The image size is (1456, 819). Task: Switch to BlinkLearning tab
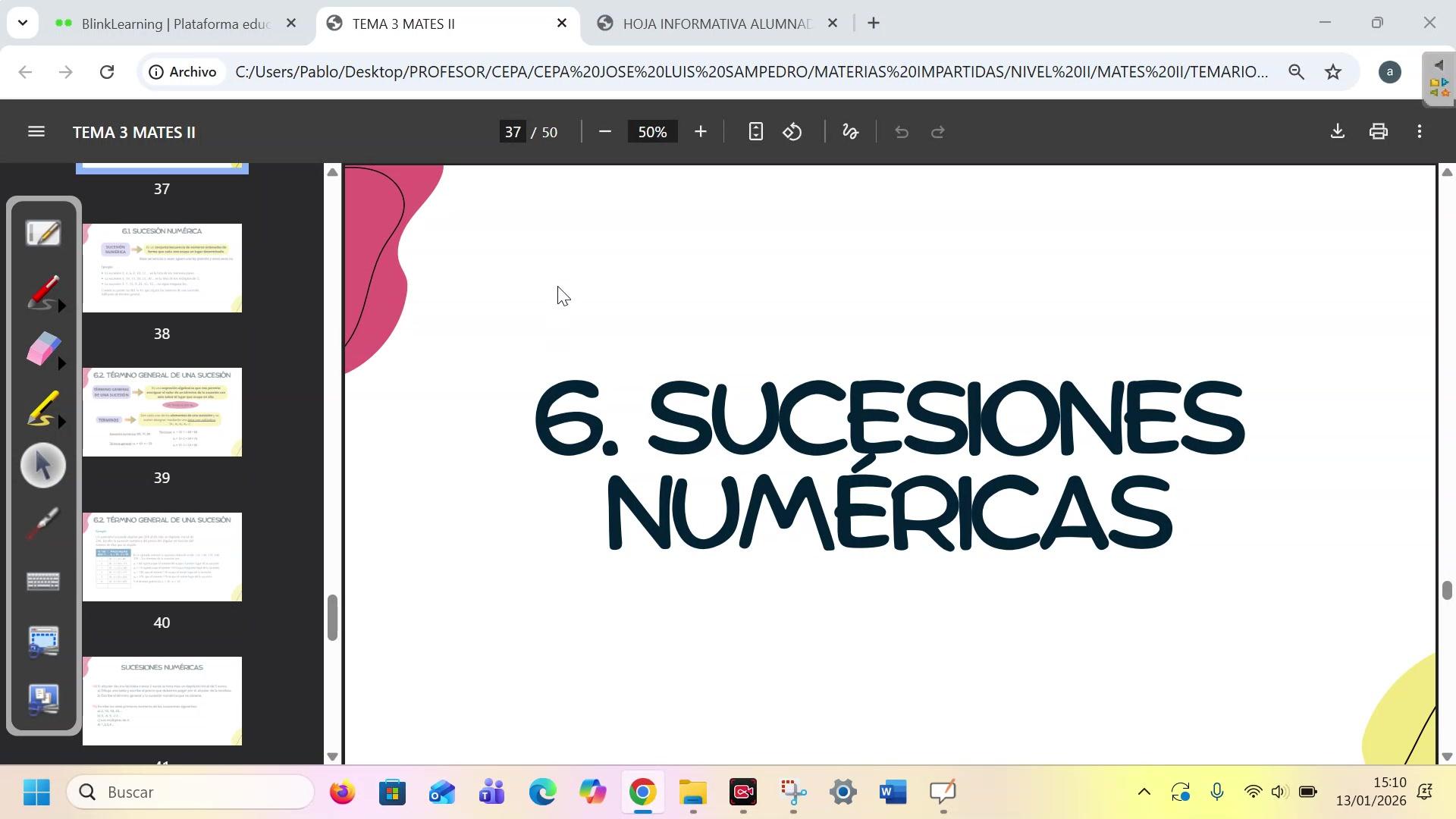pyautogui.click(x=174, y=24)
